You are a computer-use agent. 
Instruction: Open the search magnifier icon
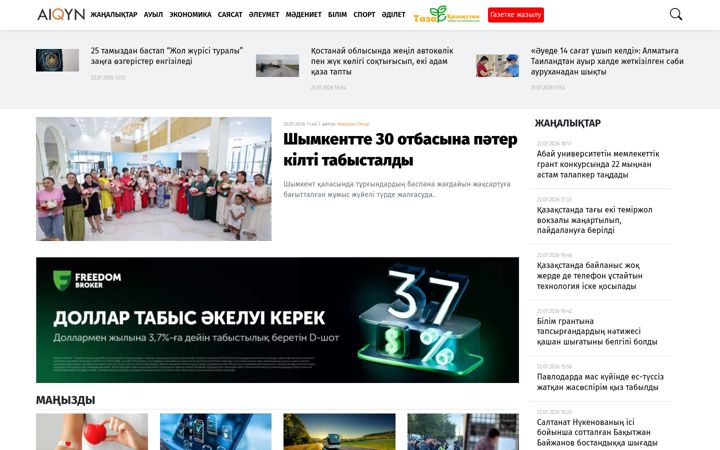[x=675, y=14]
